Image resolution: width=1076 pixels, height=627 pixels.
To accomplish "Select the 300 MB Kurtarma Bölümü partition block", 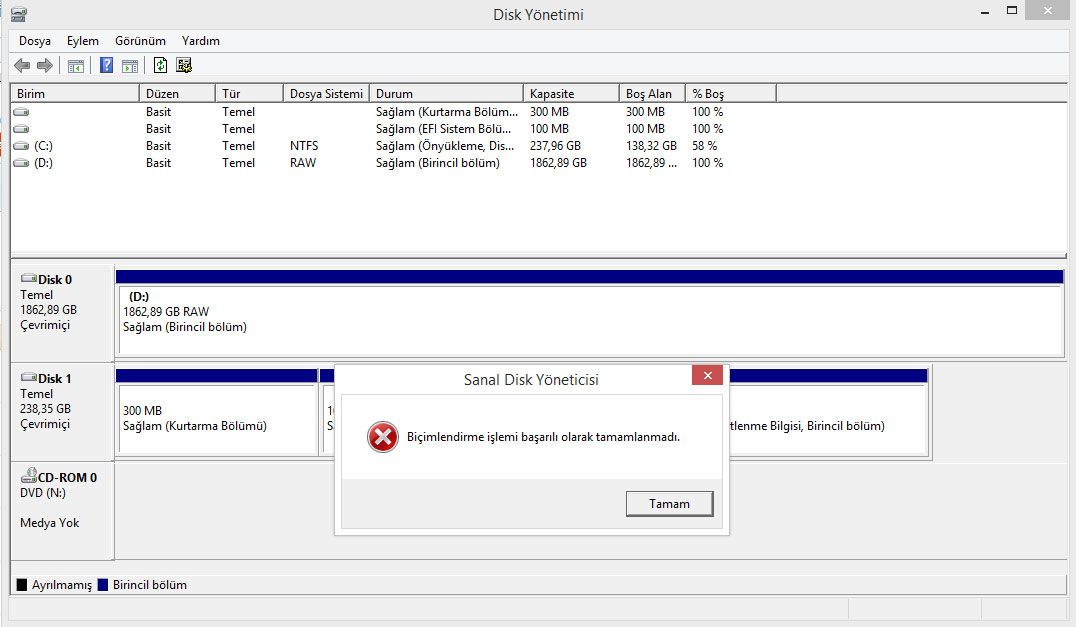I will (217, 412).
